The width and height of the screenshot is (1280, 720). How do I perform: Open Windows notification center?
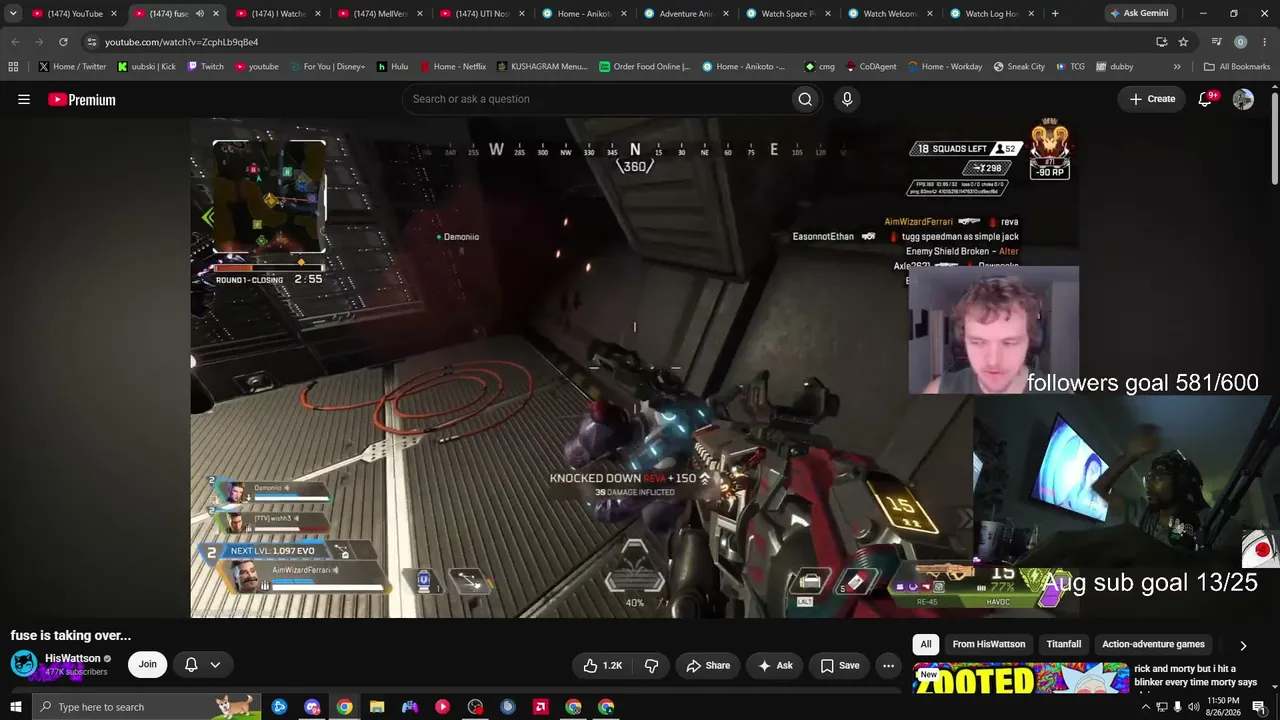1259,707
